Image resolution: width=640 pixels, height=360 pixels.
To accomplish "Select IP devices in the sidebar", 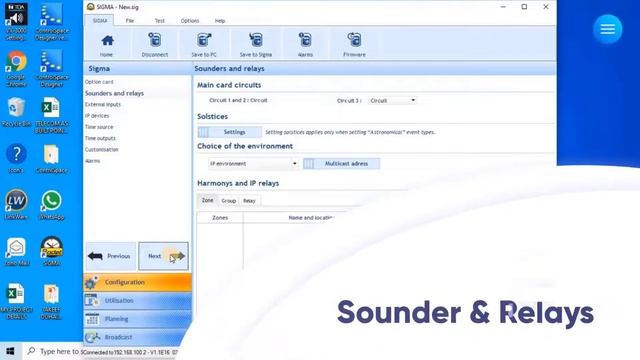I will pyautogui.click(x=97, y=116).
